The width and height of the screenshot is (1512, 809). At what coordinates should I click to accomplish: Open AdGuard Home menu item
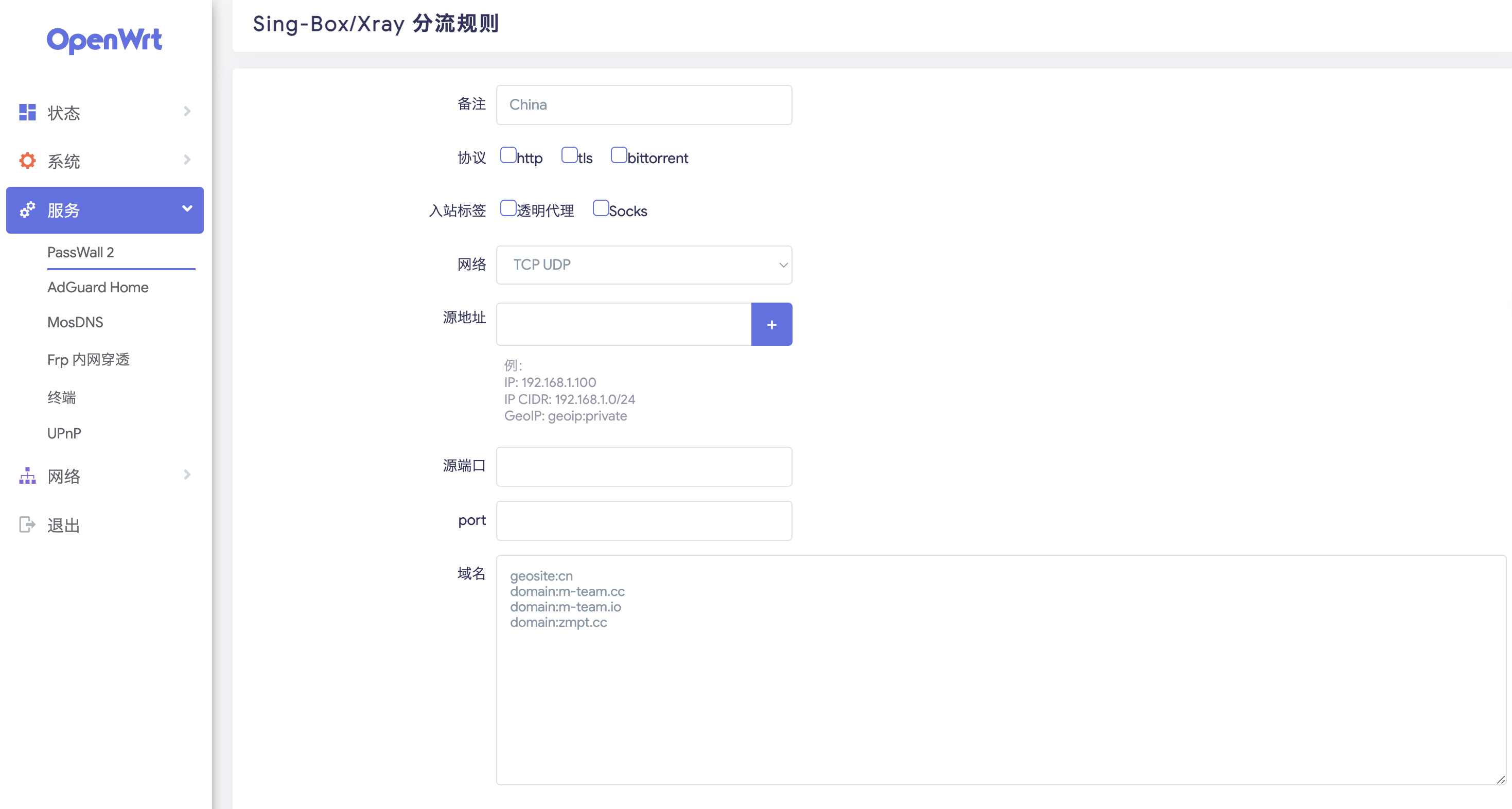(97, 287)
